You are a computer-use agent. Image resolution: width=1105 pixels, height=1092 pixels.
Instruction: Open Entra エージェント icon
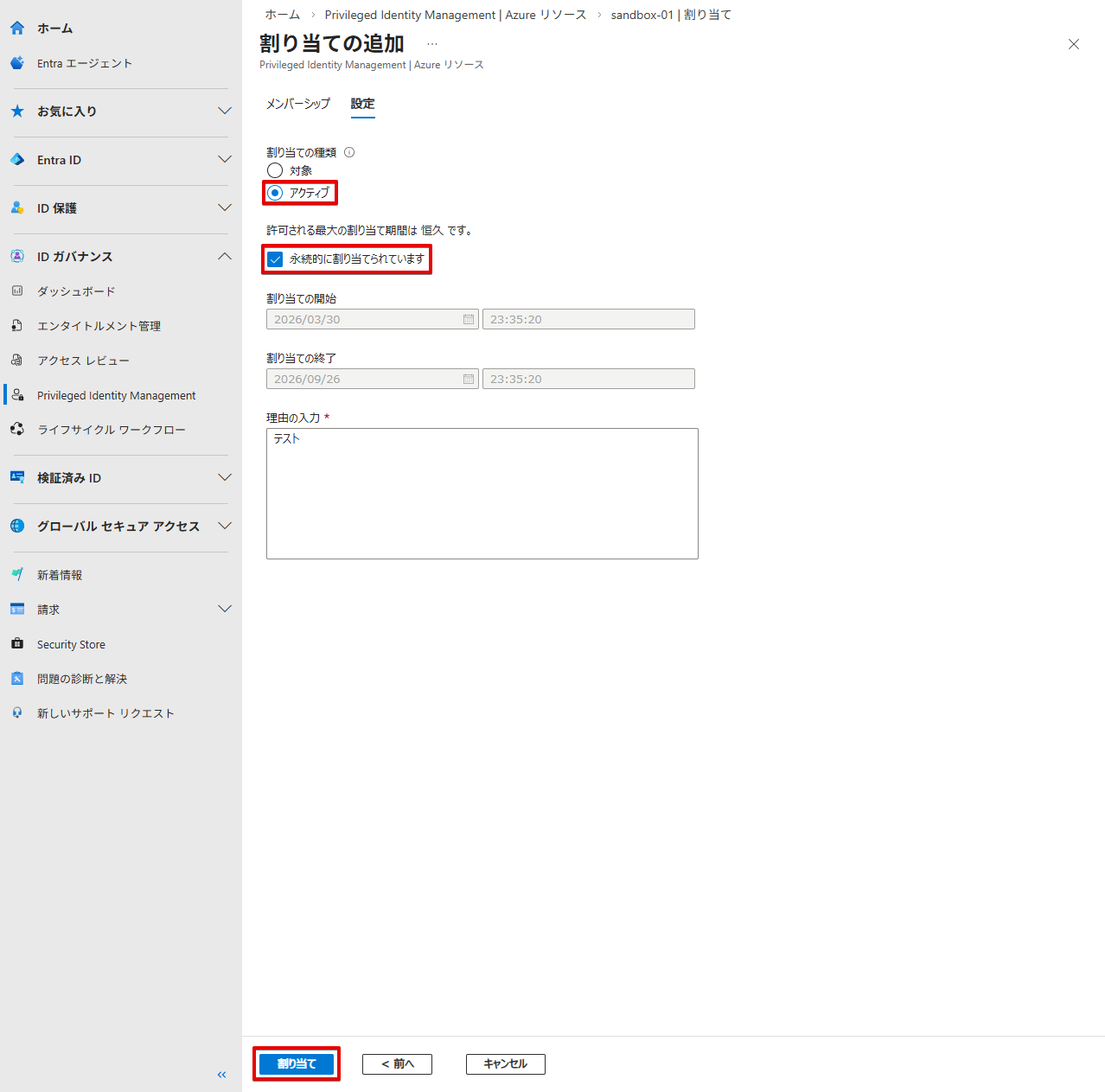(x=17, y=63)
